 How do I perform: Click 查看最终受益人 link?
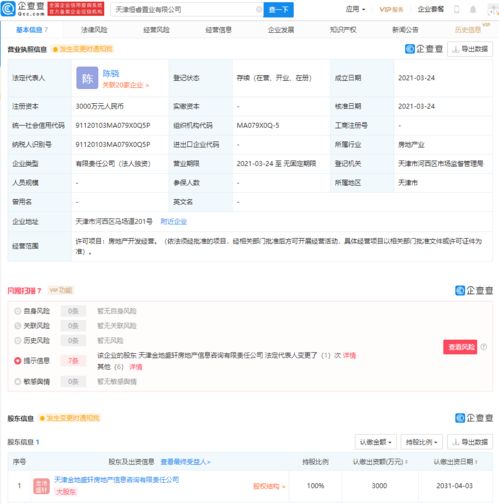pos(185,462)
